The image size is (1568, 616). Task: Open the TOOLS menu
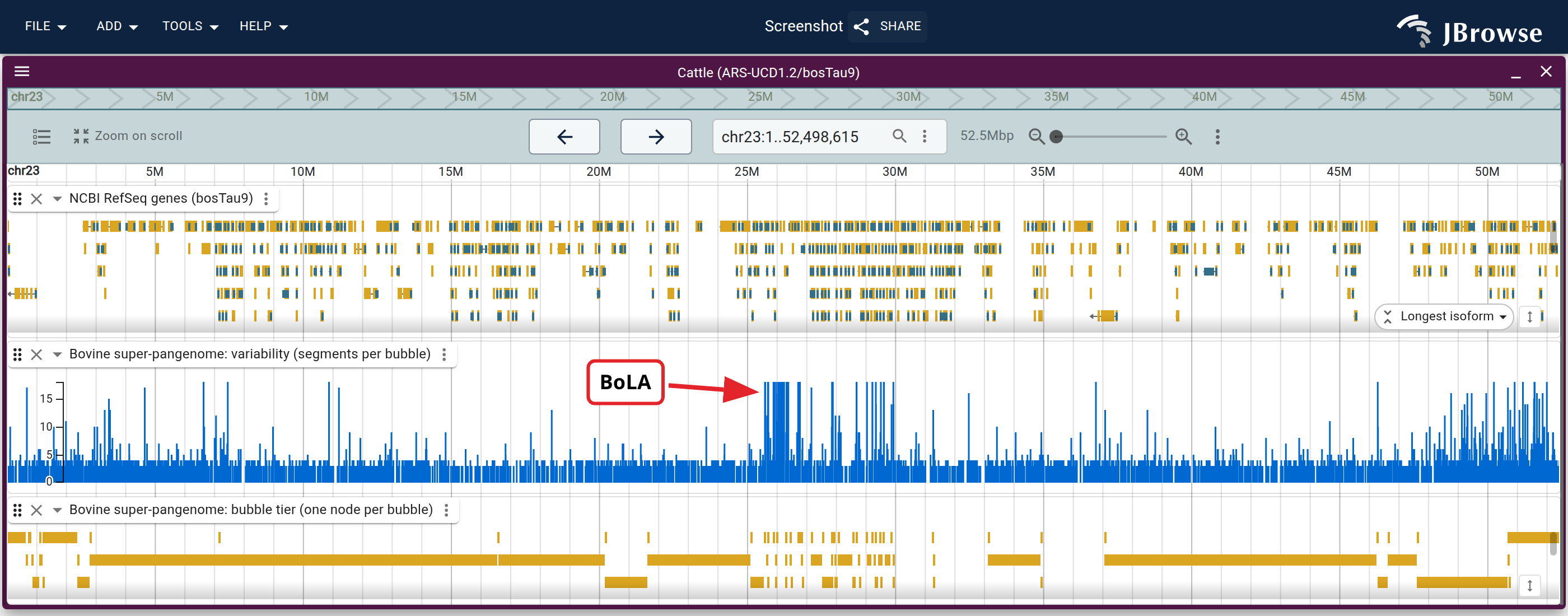190,26
